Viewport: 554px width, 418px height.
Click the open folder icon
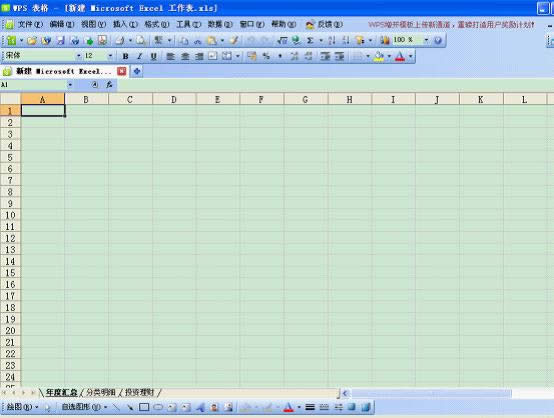pyautogui.click(x=32, y=40)
